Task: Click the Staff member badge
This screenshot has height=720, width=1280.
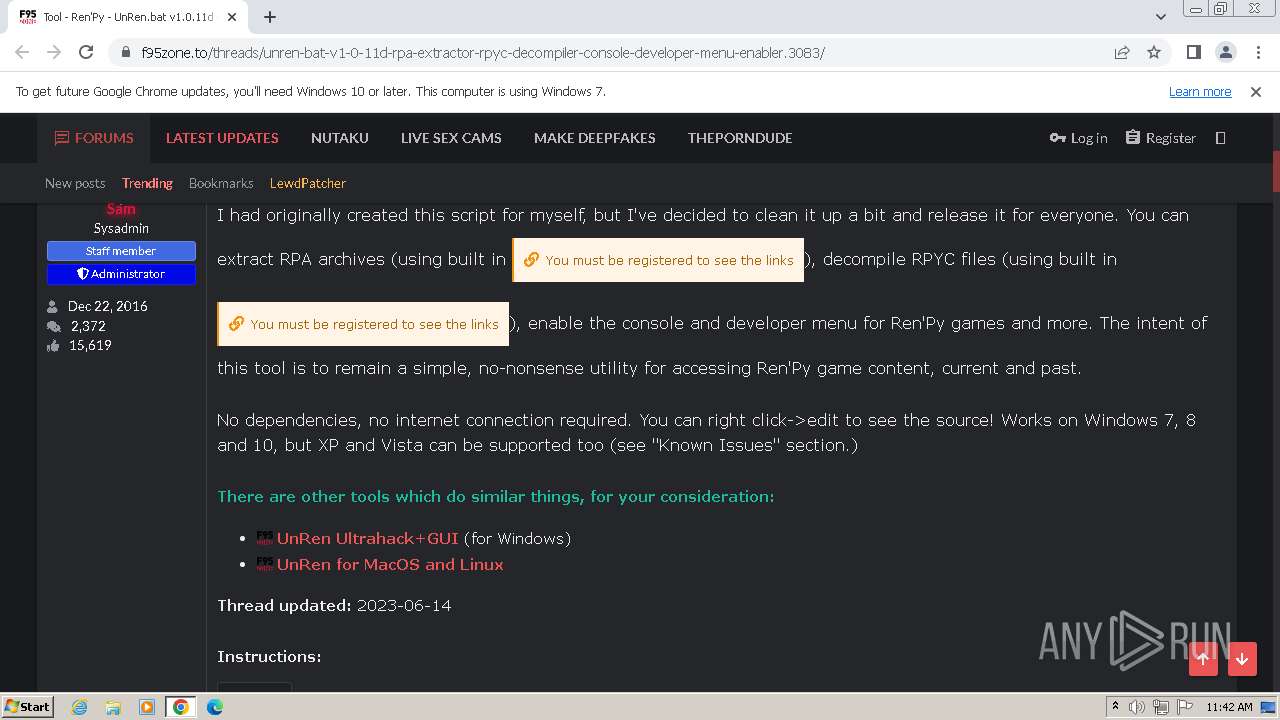Action: (x=121, y=251)
